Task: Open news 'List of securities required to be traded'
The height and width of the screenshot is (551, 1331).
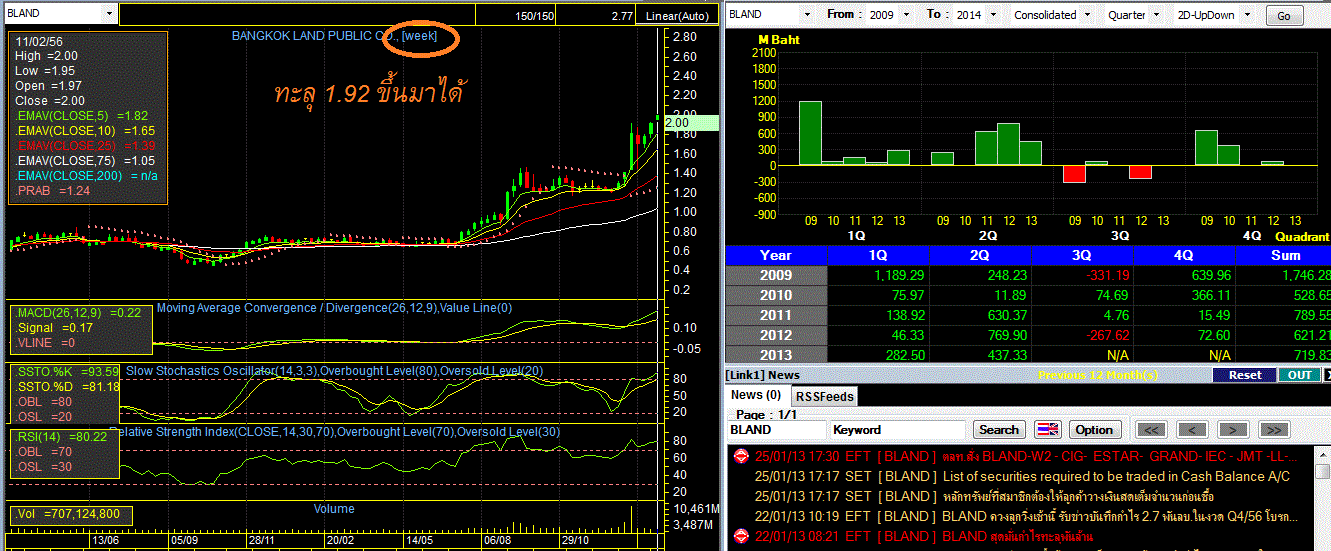Action: pyautogui.click(x=1116, y=476)
